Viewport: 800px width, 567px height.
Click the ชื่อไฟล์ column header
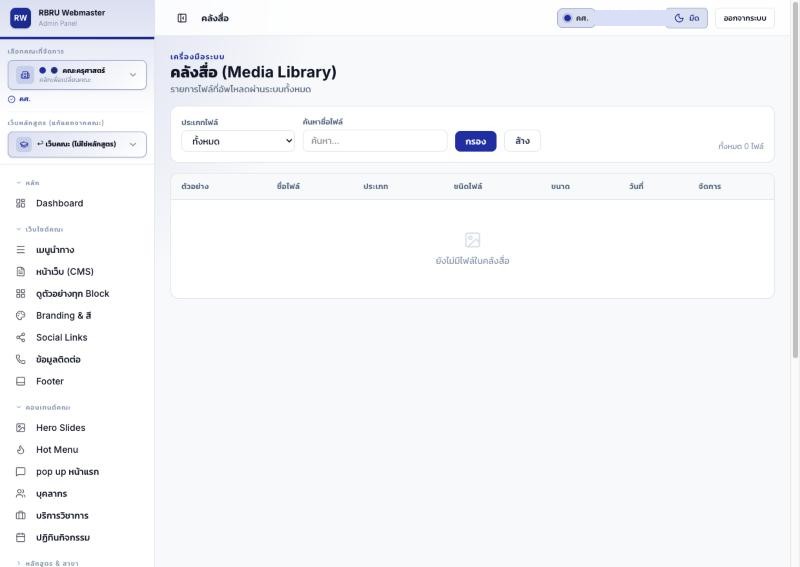[x=288, y=186]
